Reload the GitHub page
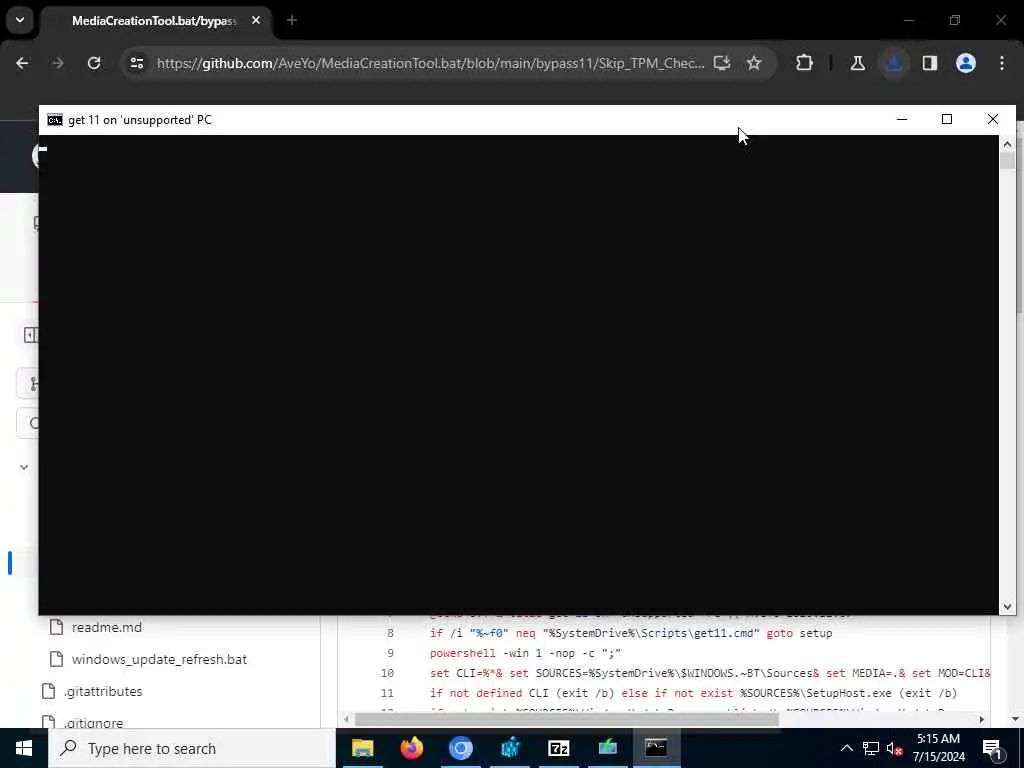Image resolution: width=1024 pixels, height=768 pixels. (x=94, y=63)
